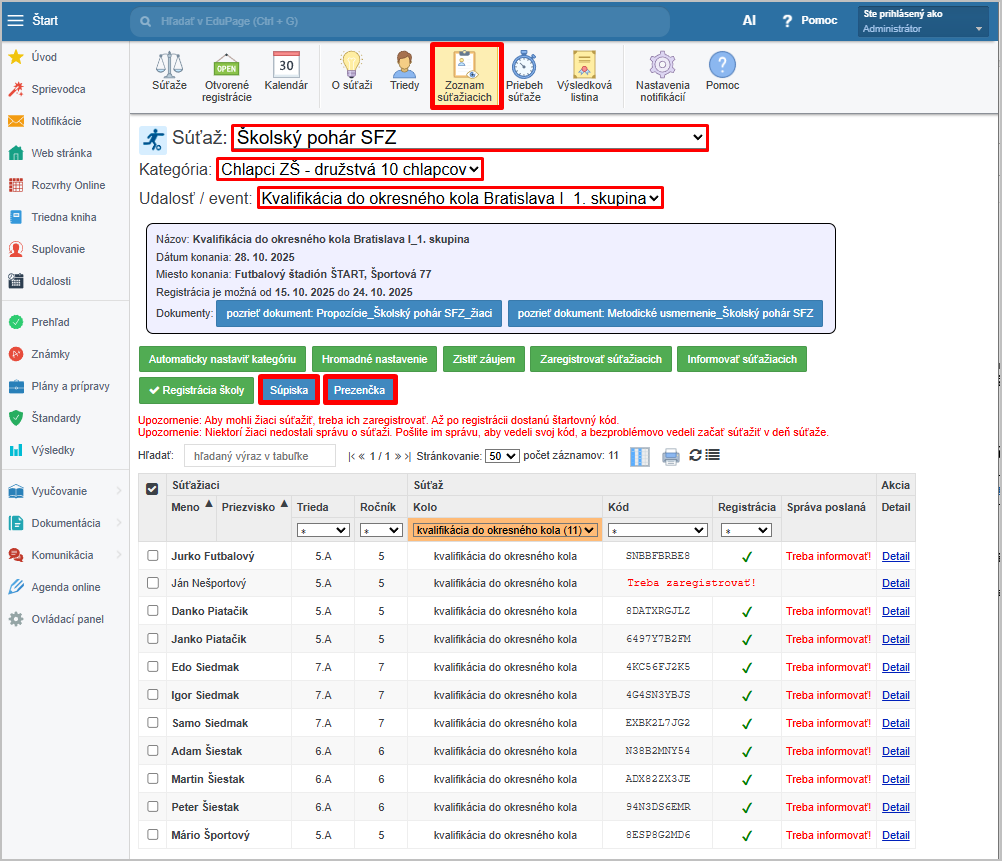Toggle the select-all checkbox in table header
The width and height of the screenshot is (1002, 861).
tap(153, 489)
